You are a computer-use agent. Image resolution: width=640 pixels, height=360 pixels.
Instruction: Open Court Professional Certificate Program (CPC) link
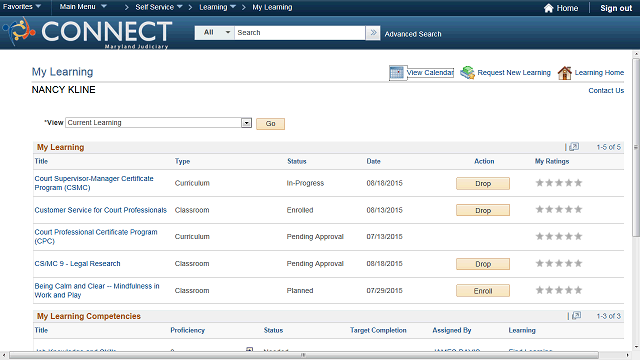click(96, 236)
